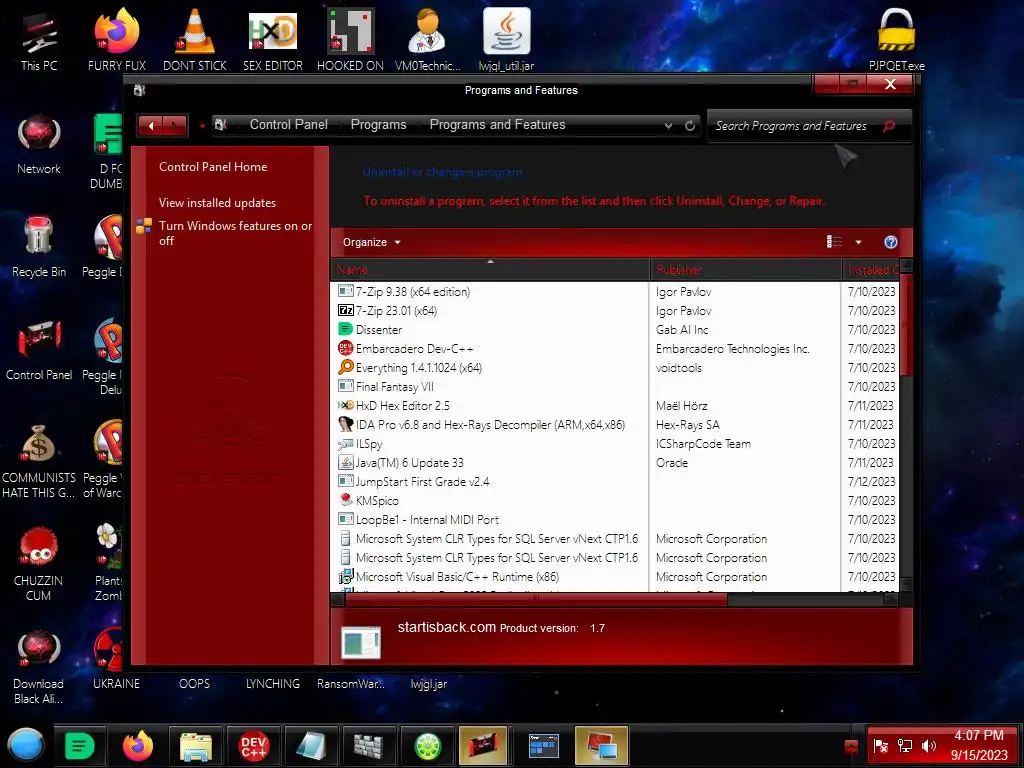This screenshot has width=1024, height=768.
Task: Select Embarcadero Dev-C++ in the list
Action: (615, 349)
